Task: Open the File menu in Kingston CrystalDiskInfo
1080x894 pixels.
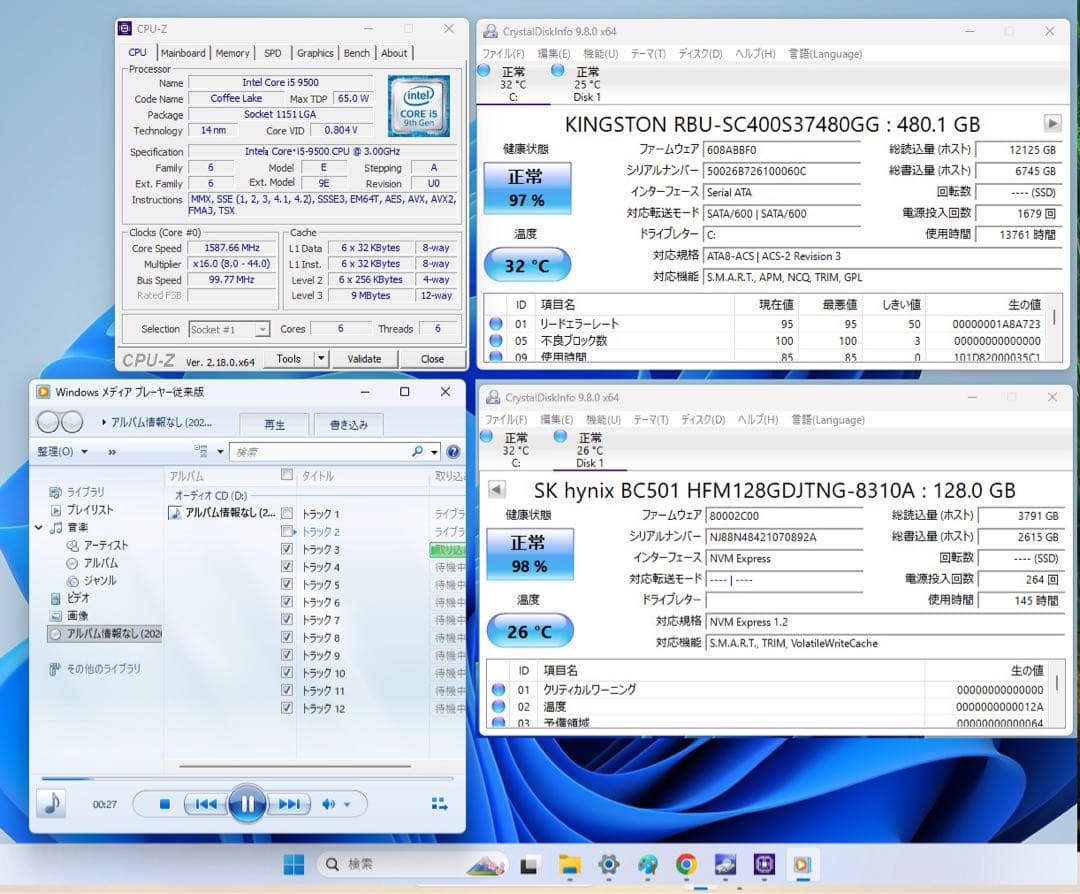Action: coord(503,54)
